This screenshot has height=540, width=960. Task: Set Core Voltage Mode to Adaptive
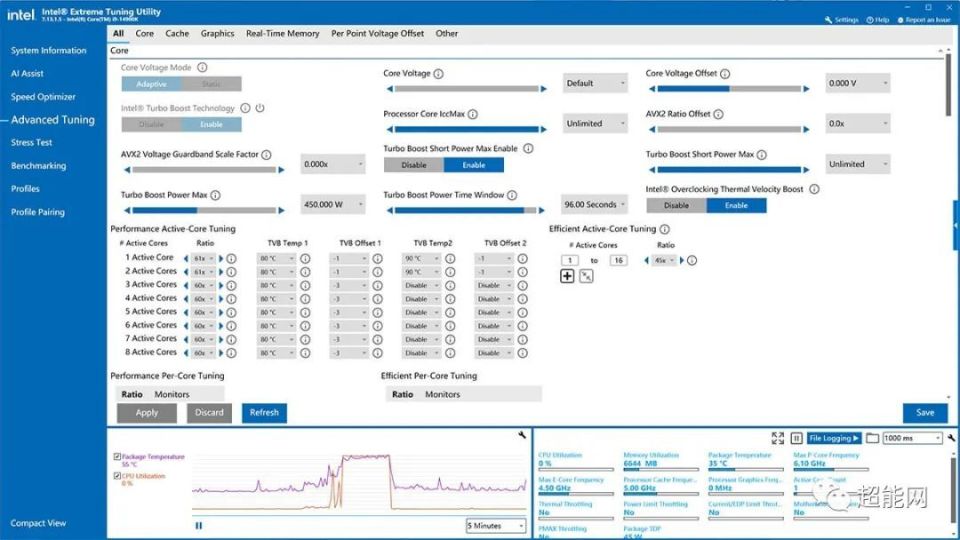(x=151, y=84)
